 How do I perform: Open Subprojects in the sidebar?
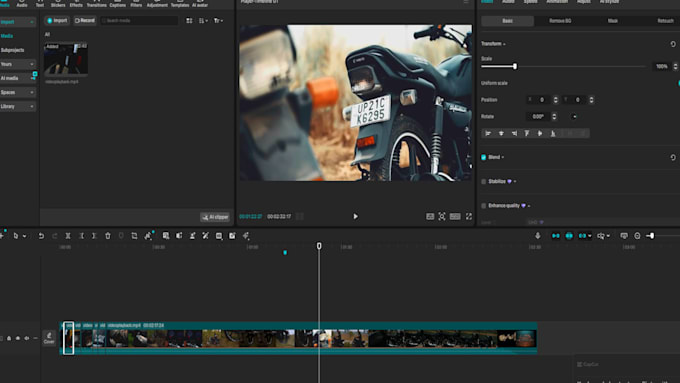pos(13,50)
